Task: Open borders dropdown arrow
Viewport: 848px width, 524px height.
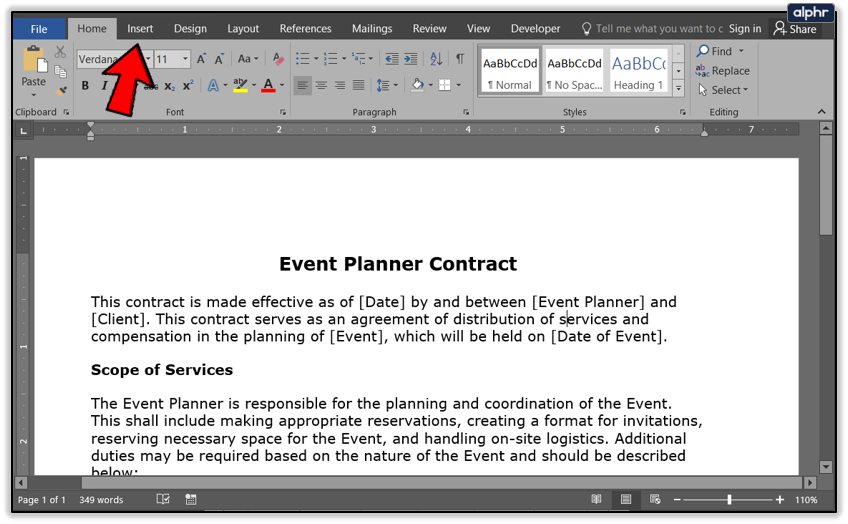Action: point(459,85)
